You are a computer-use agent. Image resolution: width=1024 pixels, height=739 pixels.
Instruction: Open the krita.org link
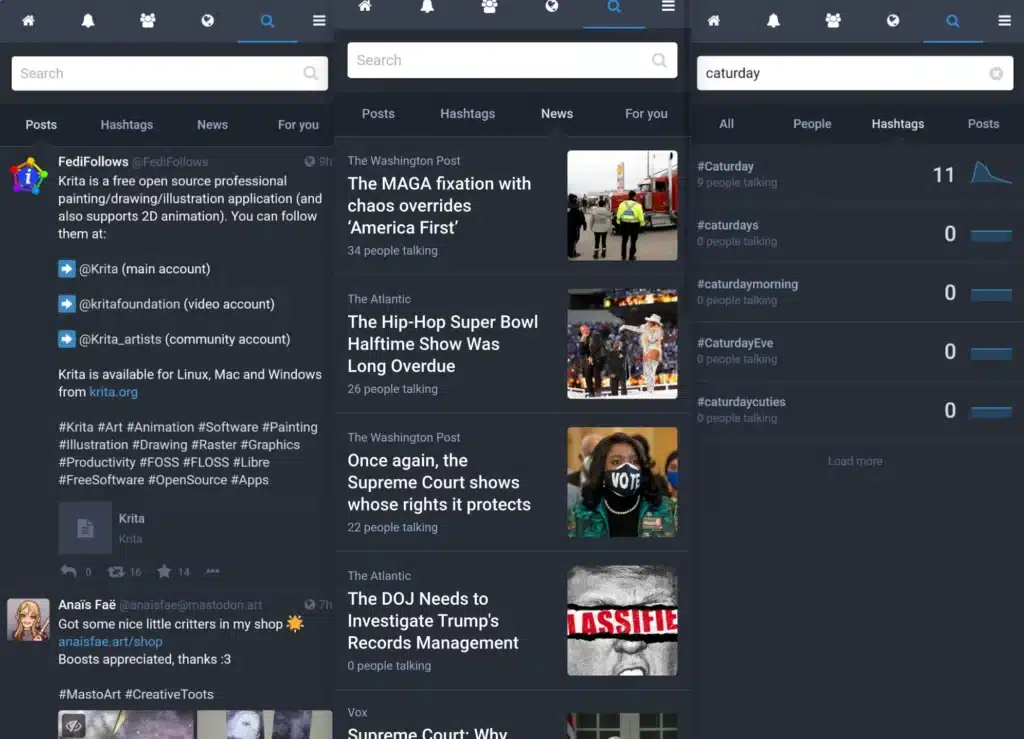click(114, 392)
